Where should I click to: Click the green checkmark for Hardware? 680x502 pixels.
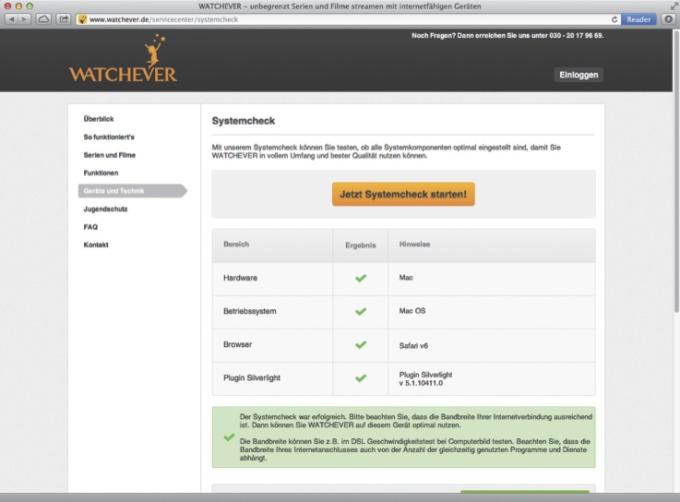pos(360,278)
